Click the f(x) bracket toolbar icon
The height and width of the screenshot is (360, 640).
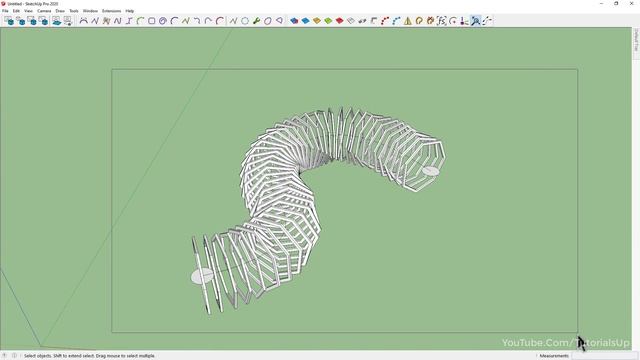coord(442,21)
